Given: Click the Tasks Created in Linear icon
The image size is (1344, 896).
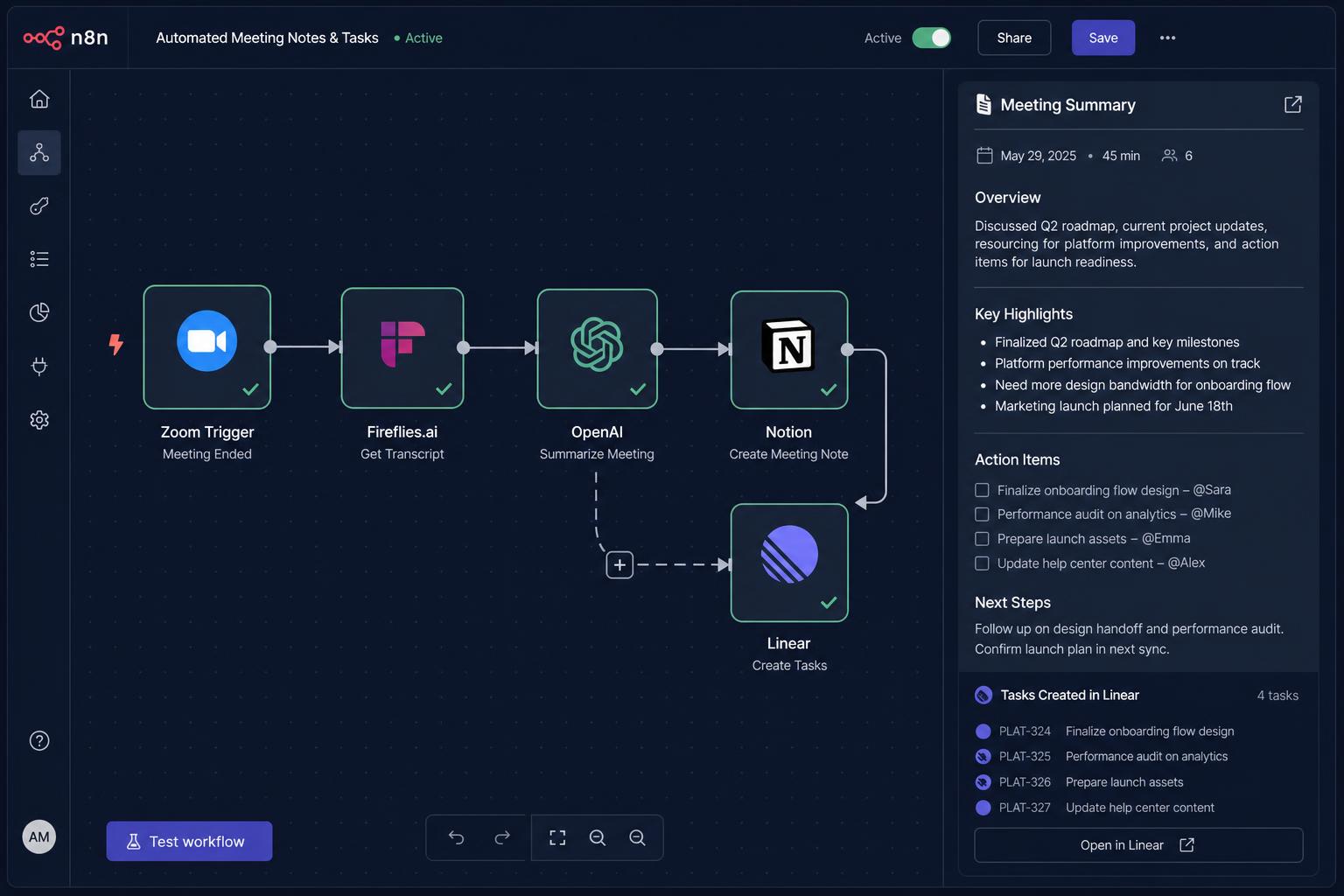Looking at the screenshot, I should pyautogui.click(x=983, y=695).
